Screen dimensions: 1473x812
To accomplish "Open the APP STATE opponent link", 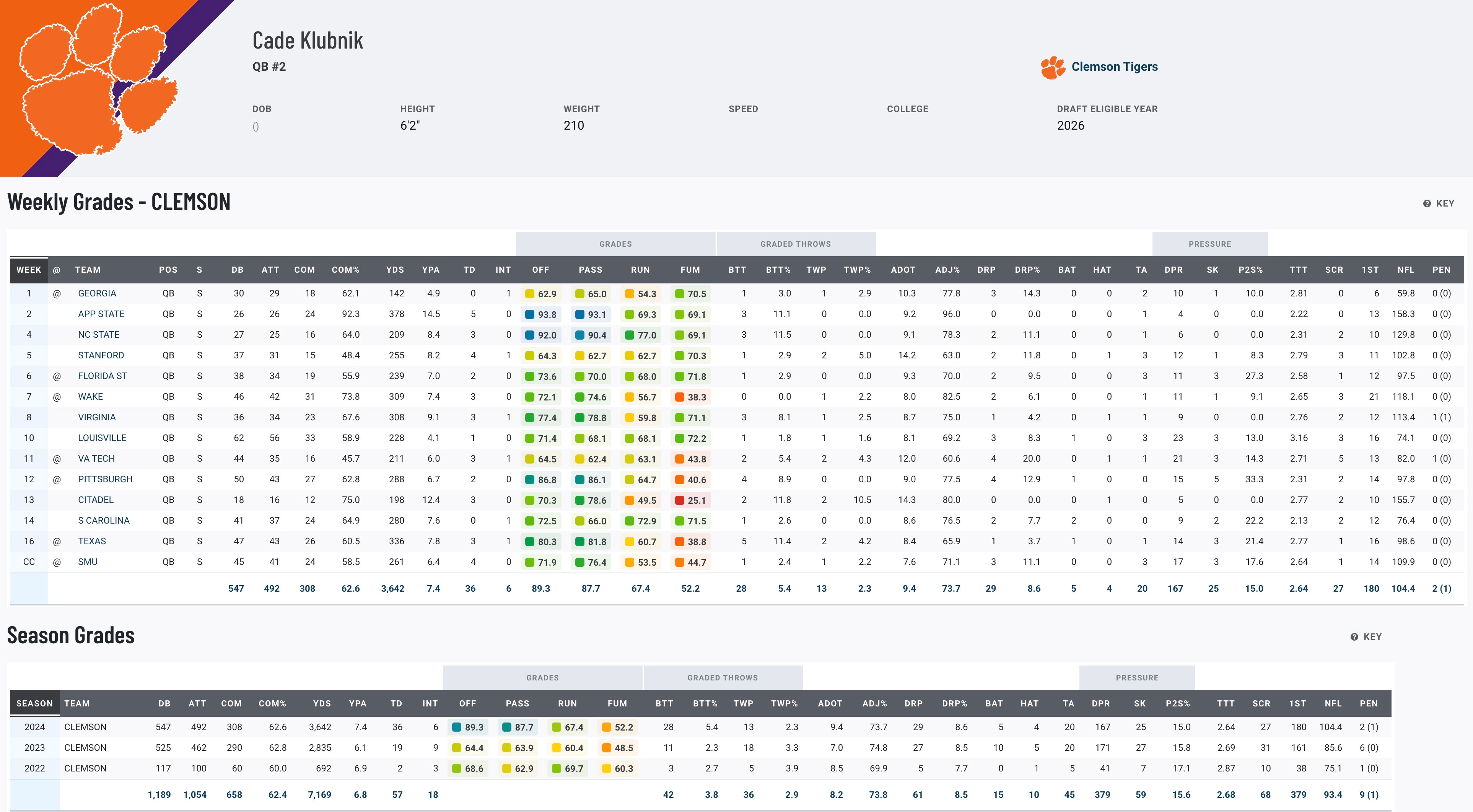I will (x=101, y=314).
